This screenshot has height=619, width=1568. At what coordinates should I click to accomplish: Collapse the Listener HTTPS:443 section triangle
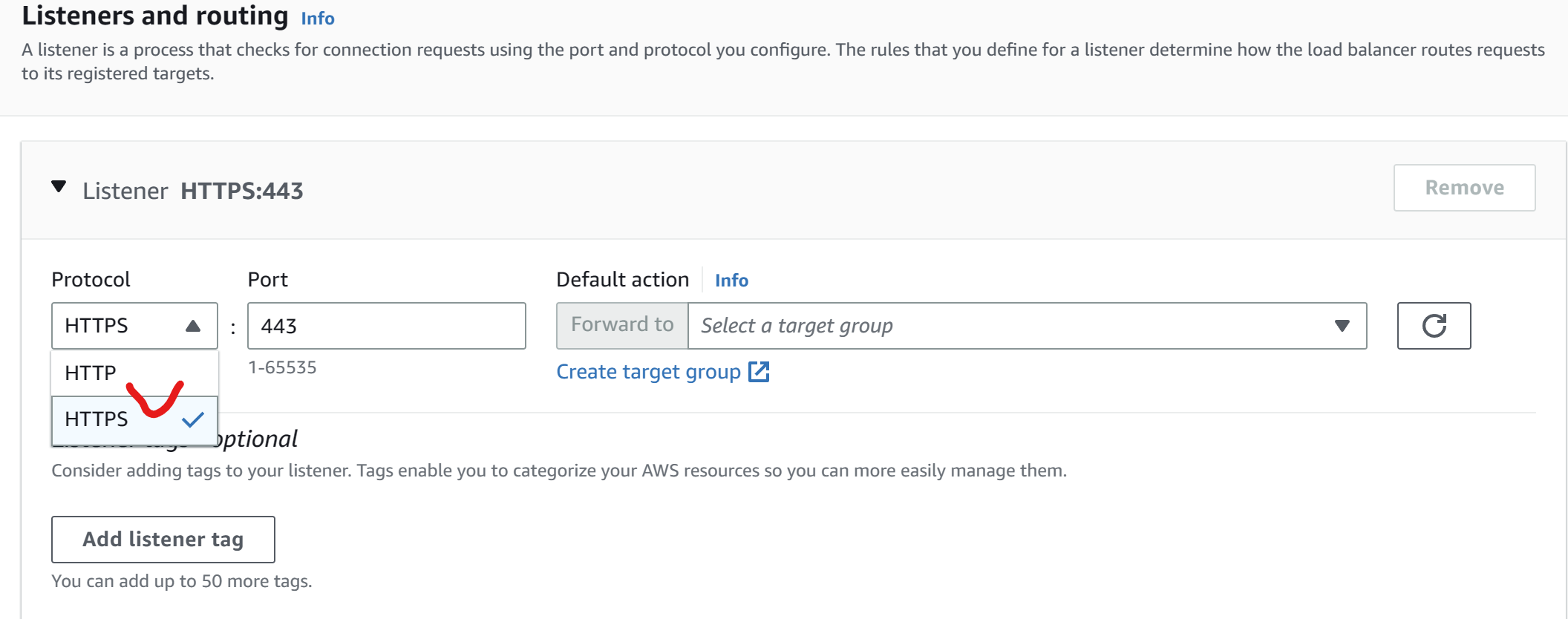(x=59, y=187)
